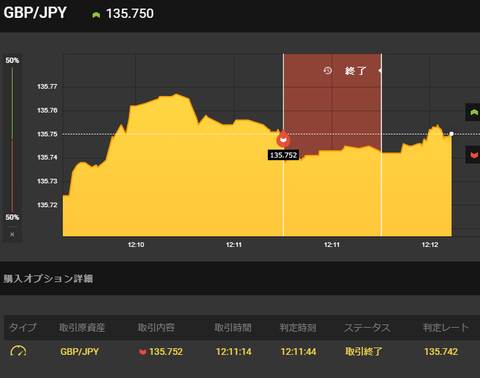The width and height of the screenshot is (480, 378).
Task: Click the 135.752 entry price label
Action: [283, 155]
